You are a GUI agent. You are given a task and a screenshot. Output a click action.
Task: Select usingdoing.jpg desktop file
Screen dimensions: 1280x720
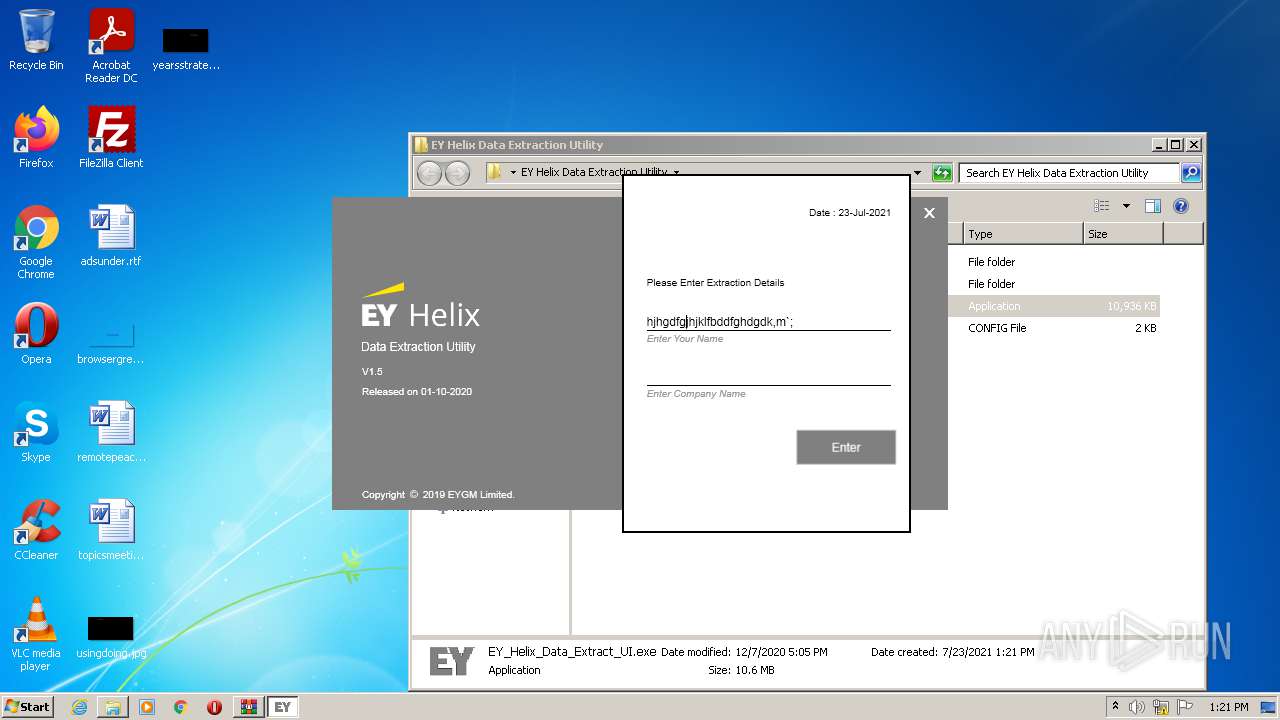[111, 638]
